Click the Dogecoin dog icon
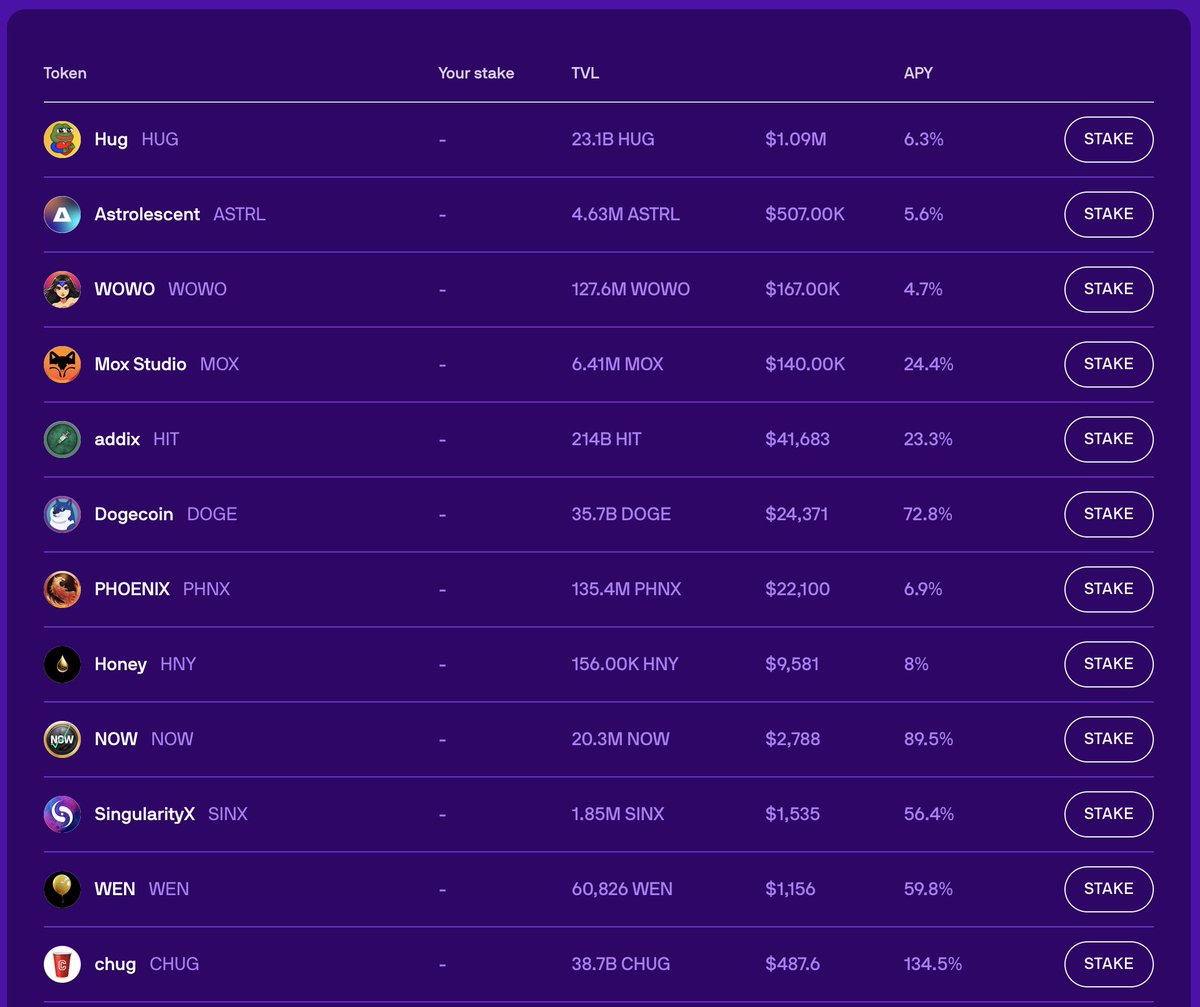1200x1007 pixels. (x=62, y=514)
